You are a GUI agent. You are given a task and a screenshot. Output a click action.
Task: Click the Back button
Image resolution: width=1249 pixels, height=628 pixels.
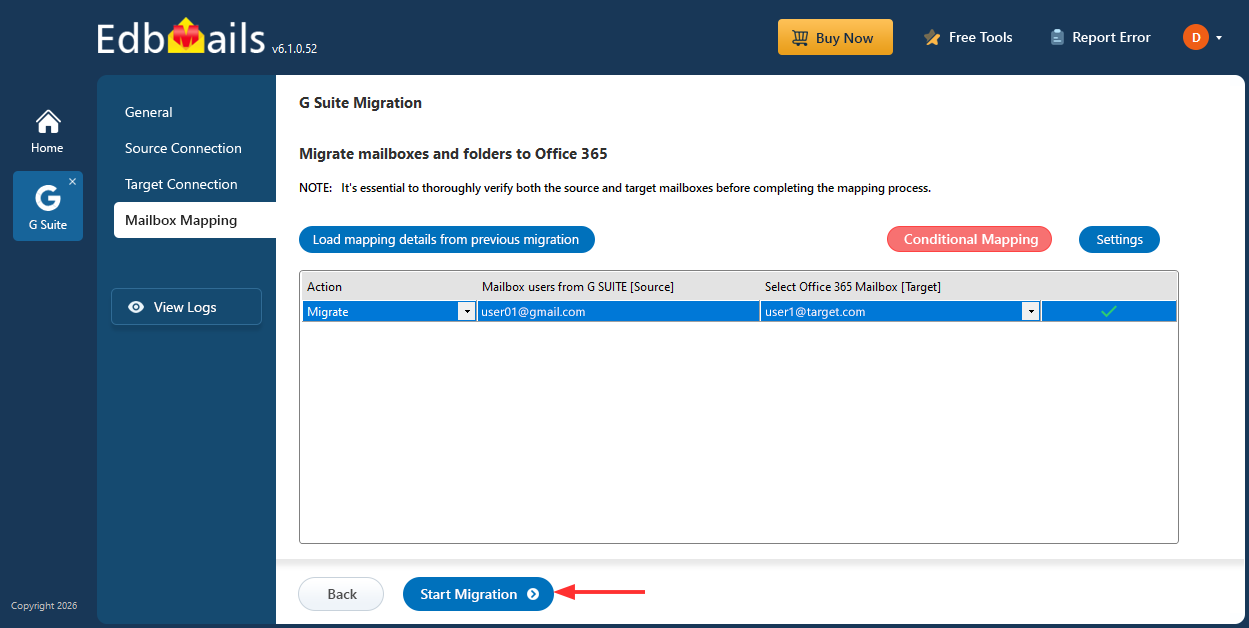point(341,594)
